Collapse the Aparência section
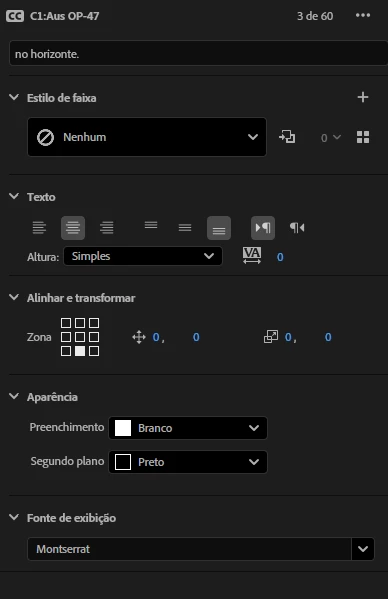388x599 pixels. pos(14,397)
